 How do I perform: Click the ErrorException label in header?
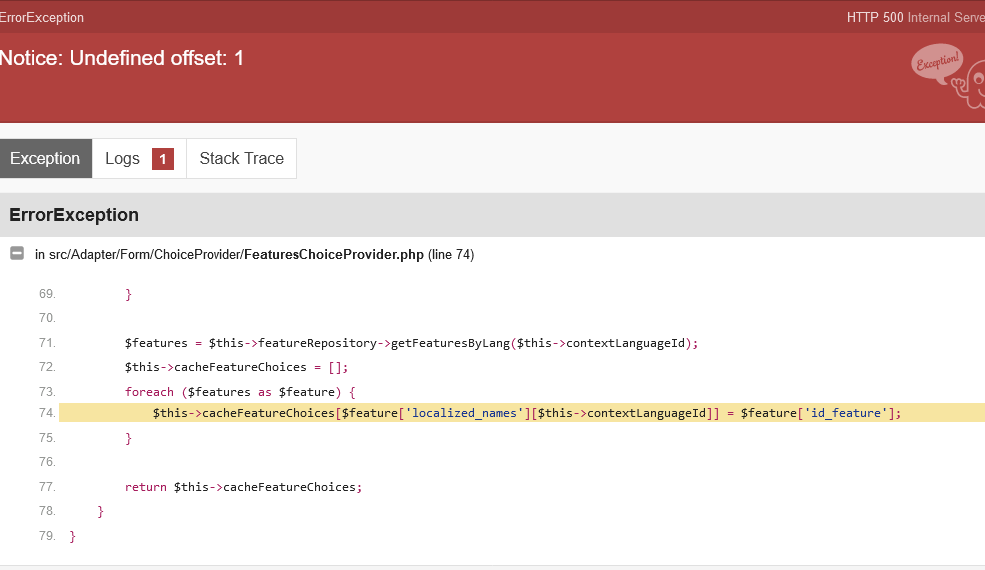[x=41, y=18]
